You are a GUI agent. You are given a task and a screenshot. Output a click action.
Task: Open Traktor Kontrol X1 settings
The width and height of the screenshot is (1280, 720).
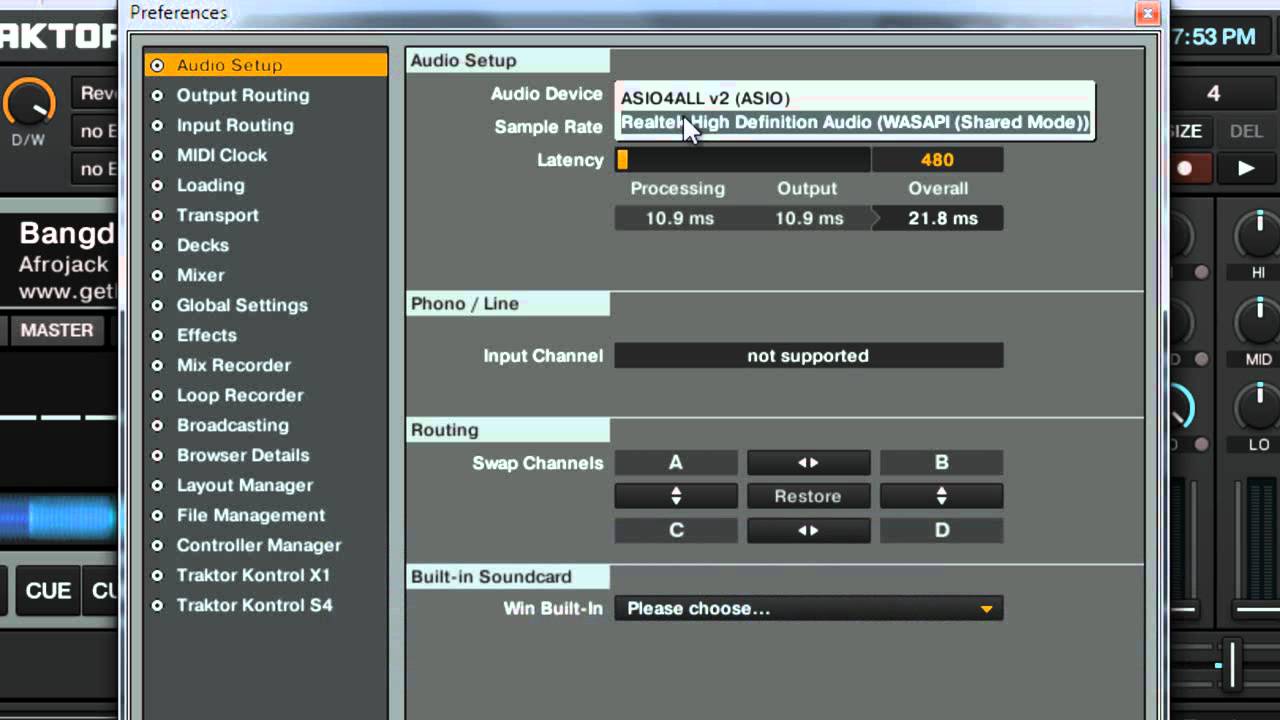tap(253, 575)
